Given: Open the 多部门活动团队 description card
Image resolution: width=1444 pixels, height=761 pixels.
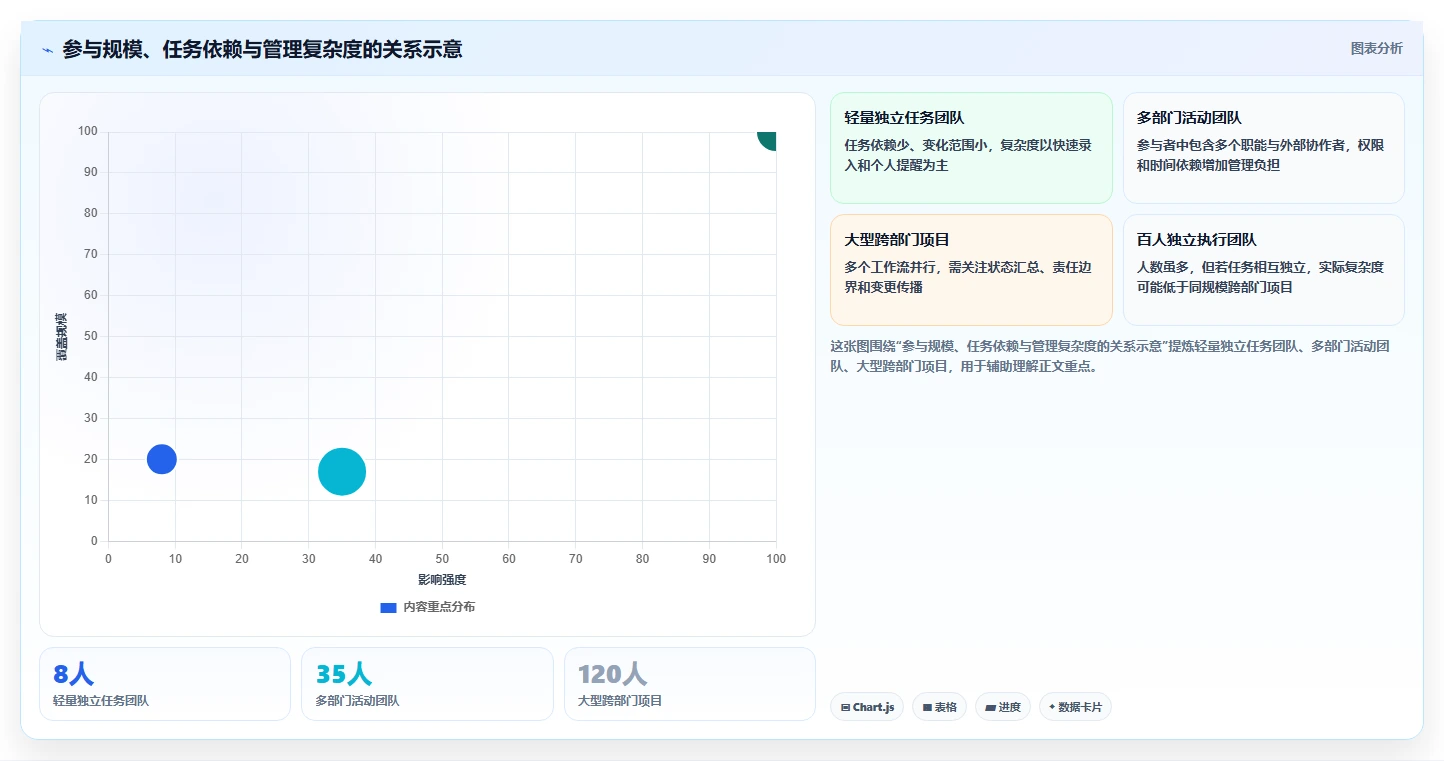Looking at the screenshot, I should click(1263, 148).
